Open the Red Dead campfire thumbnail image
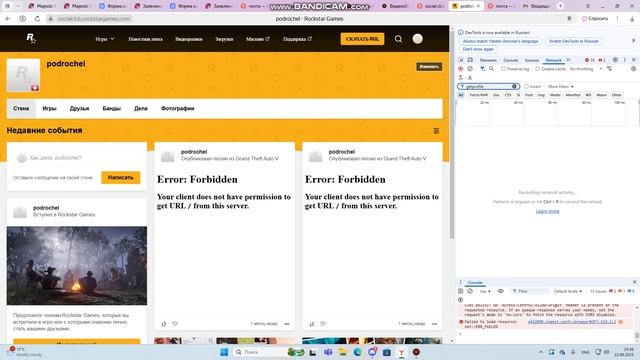Viewport: 640px width, 360px height. 77,266
